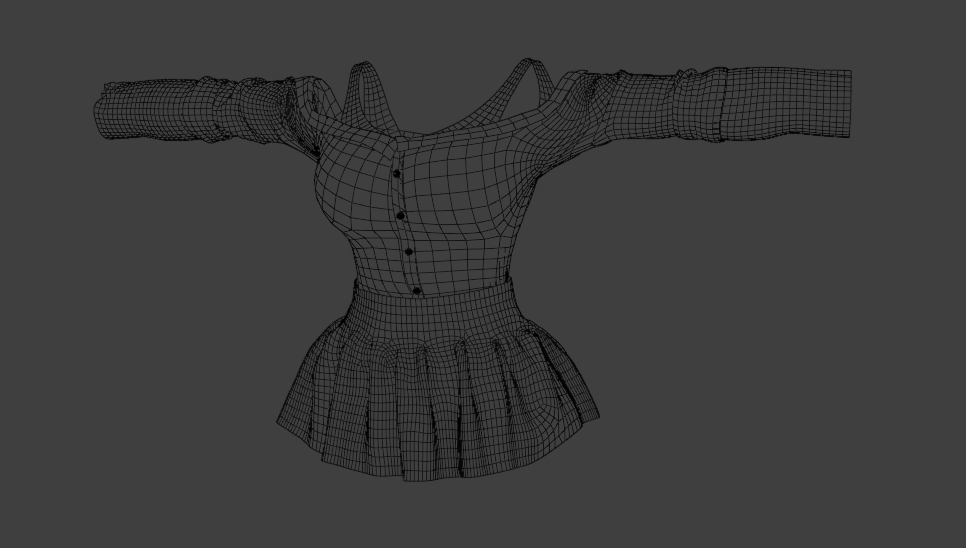Click the skirt's lower-left hem corner
The image size is (966, 548).
pyautogui.click(x=281, y=423)
